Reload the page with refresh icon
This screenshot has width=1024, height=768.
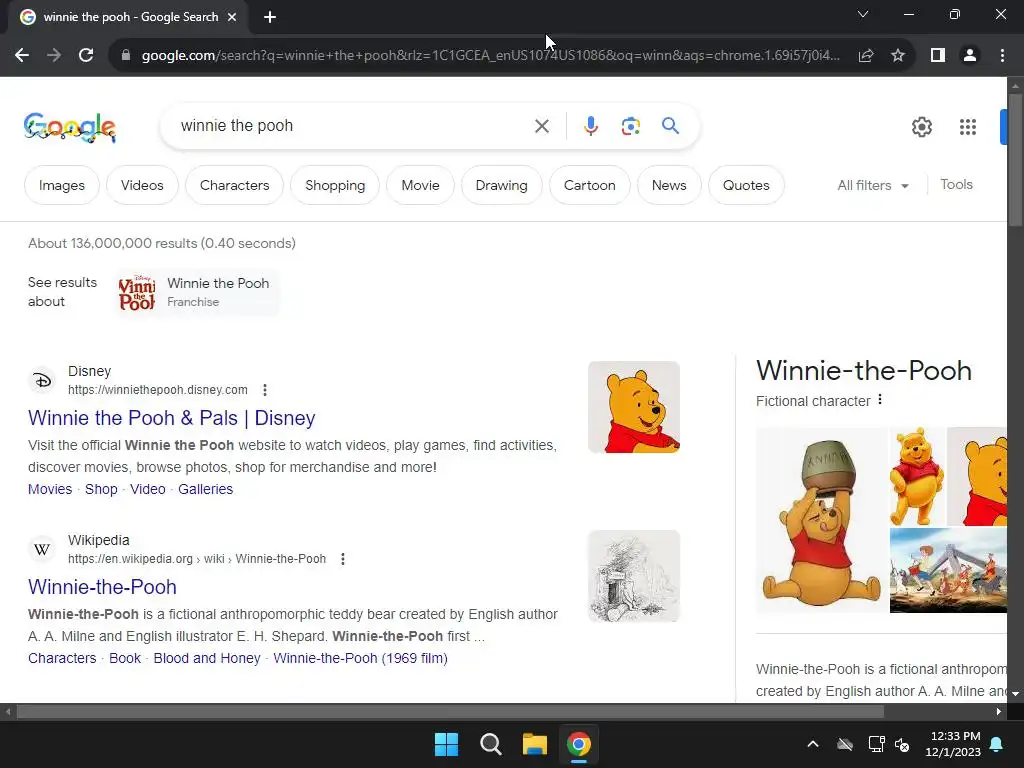point(86,56)
